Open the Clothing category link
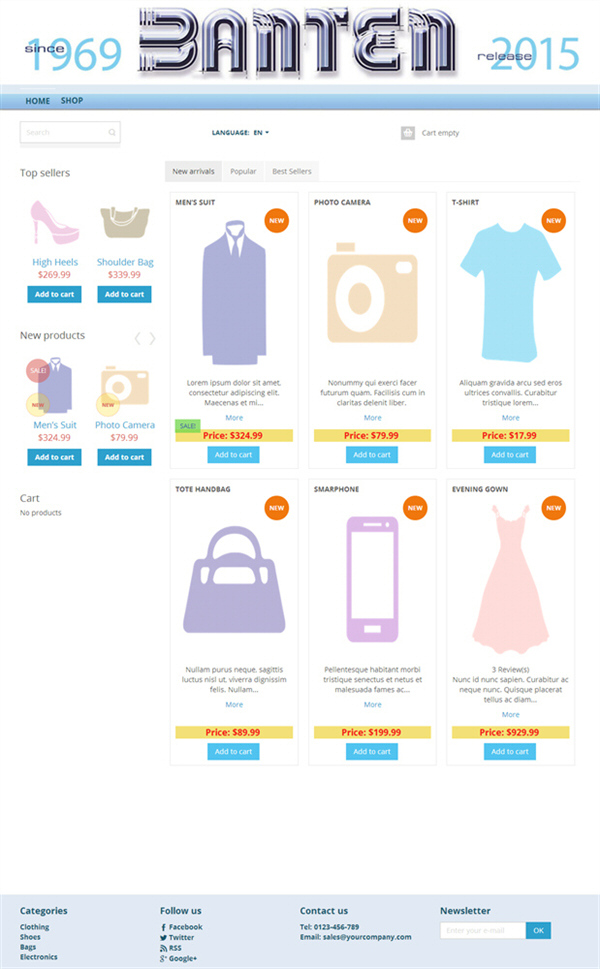Screen dimensions: 600x969 coord(35,927)
